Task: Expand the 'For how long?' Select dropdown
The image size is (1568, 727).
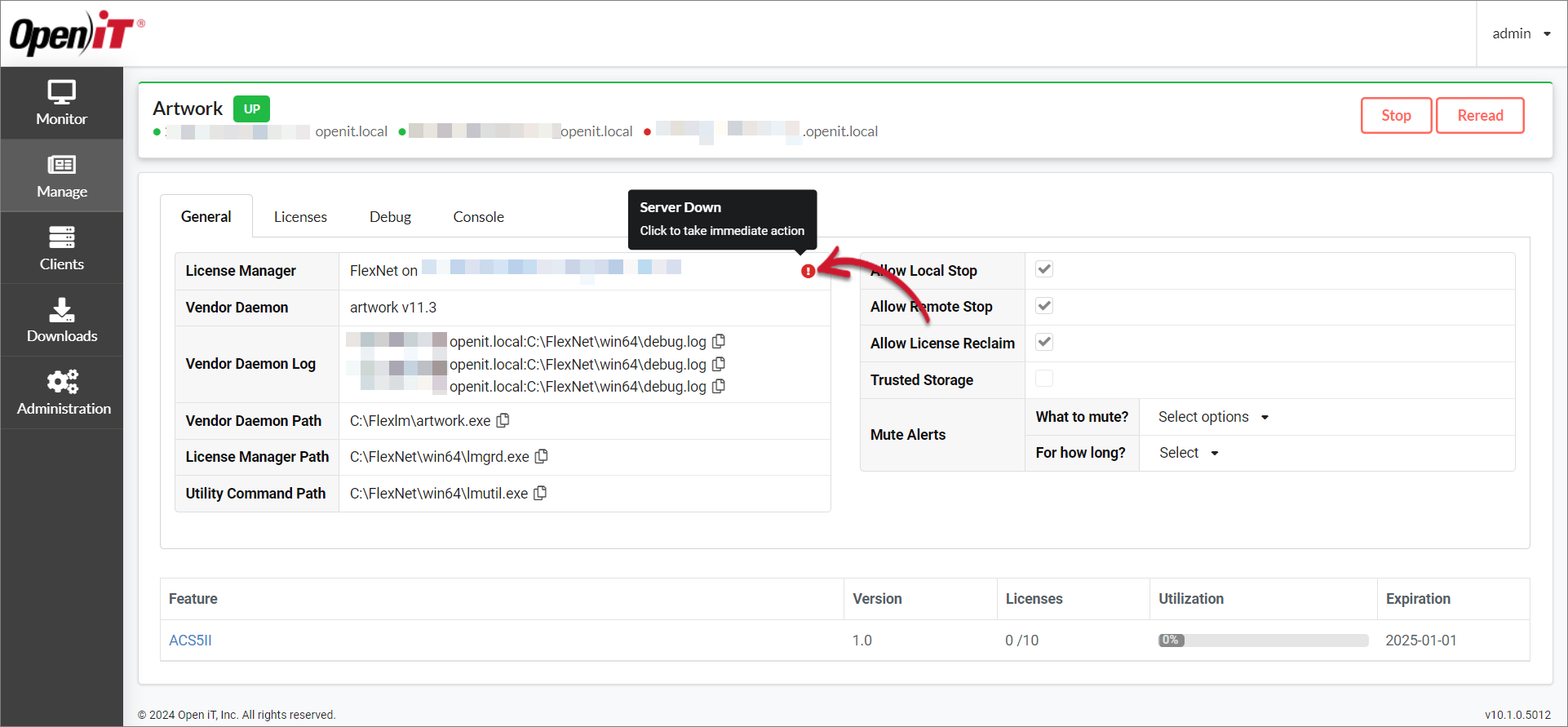Action: point(1189,453)
